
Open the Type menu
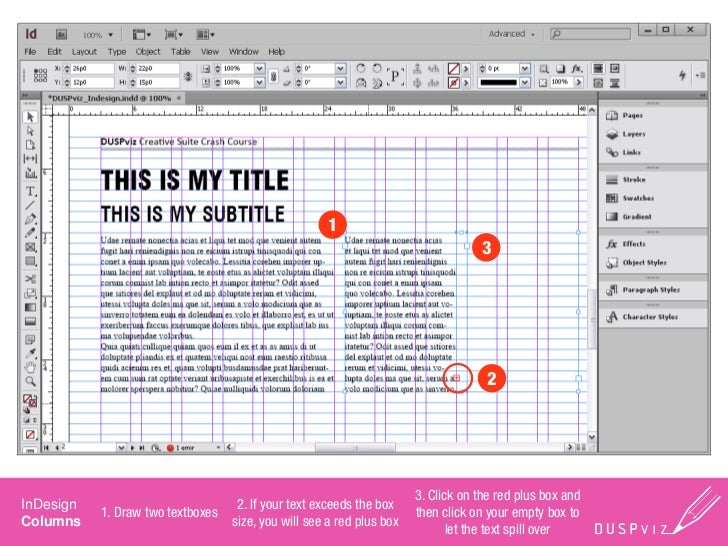click(x=117, y=52)
